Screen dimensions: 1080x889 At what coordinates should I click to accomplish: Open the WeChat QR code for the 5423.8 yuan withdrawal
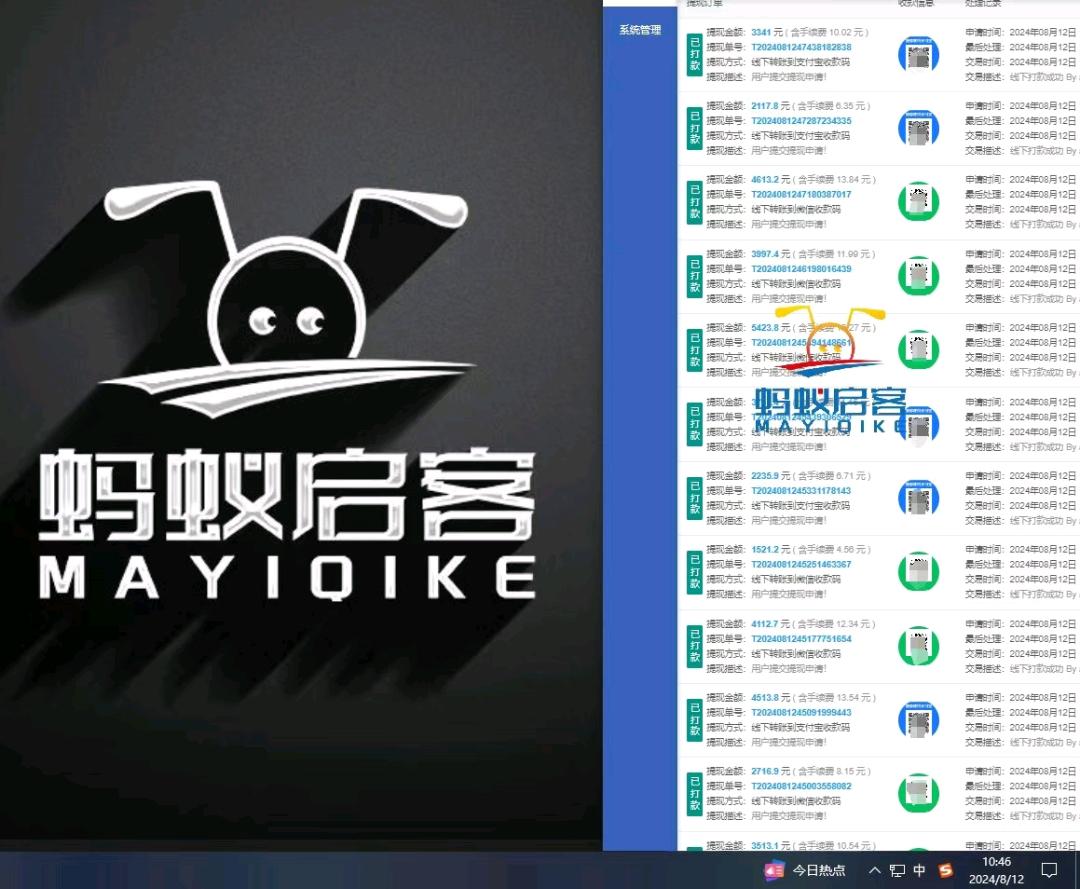coord(919,349)
